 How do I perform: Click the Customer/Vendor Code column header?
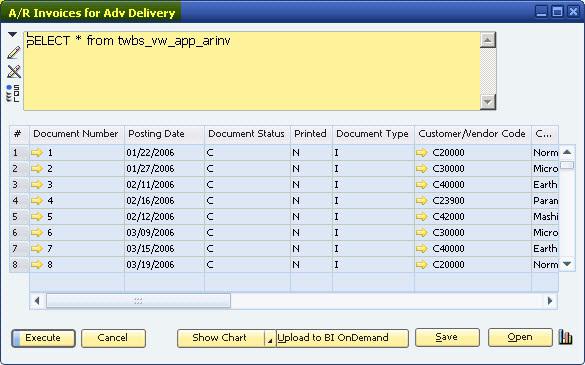(473, 134)
